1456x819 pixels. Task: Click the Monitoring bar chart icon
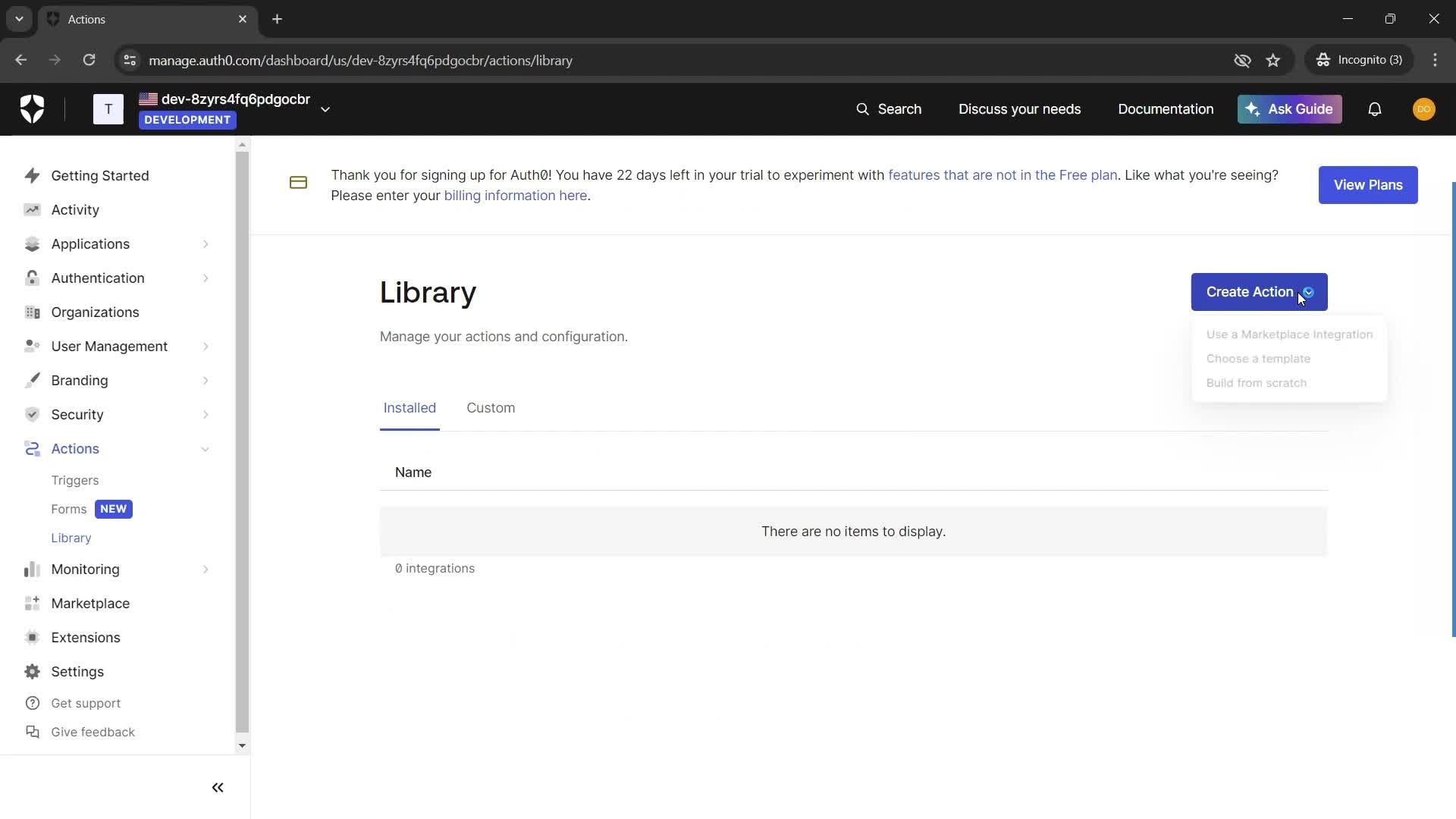[32, 570]
